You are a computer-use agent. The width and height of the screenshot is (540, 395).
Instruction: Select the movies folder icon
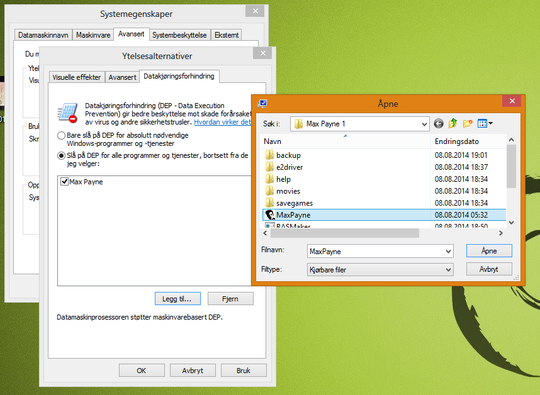pos(270,191)
